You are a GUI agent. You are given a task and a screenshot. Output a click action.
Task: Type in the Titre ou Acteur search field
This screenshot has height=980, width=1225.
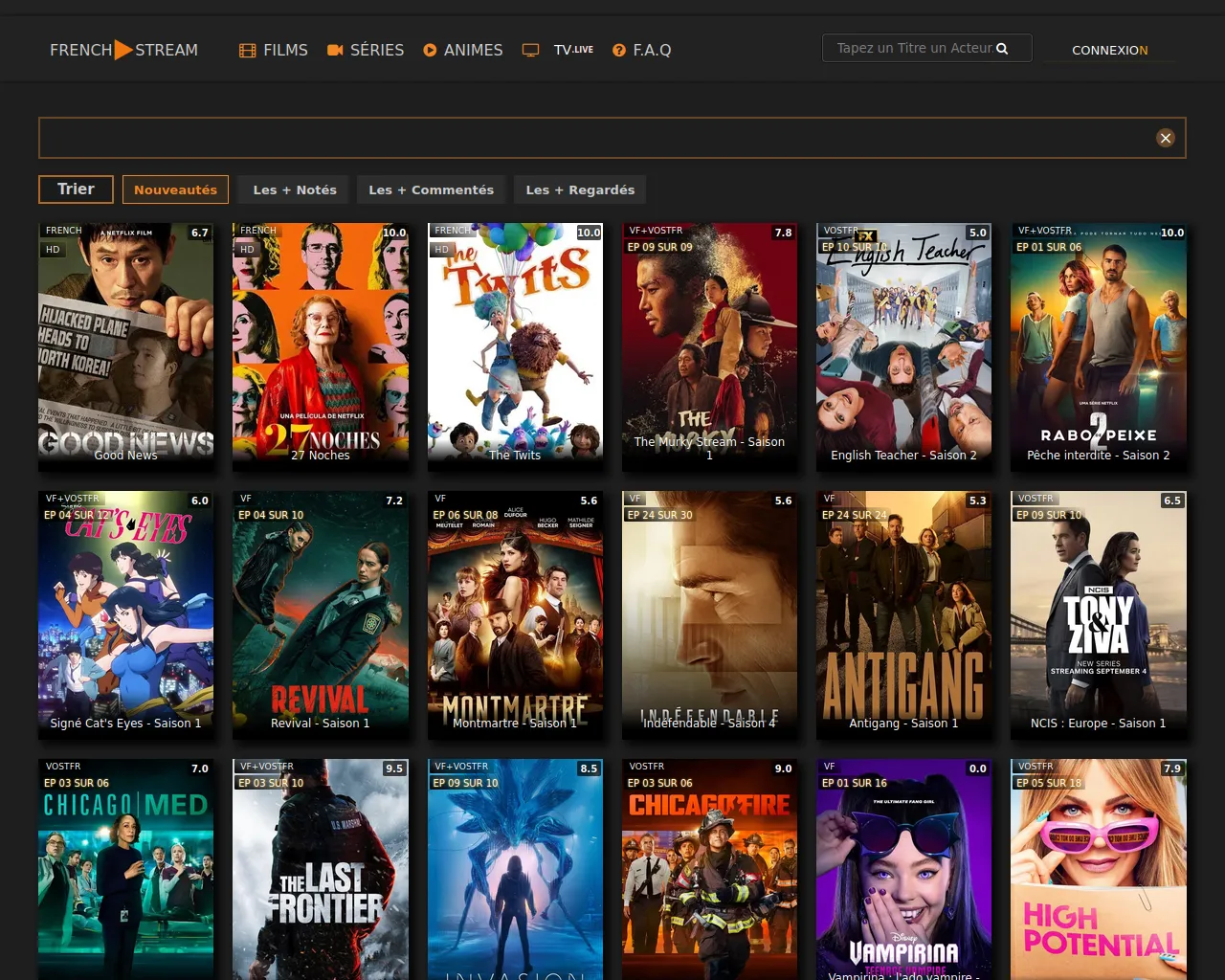914,48
